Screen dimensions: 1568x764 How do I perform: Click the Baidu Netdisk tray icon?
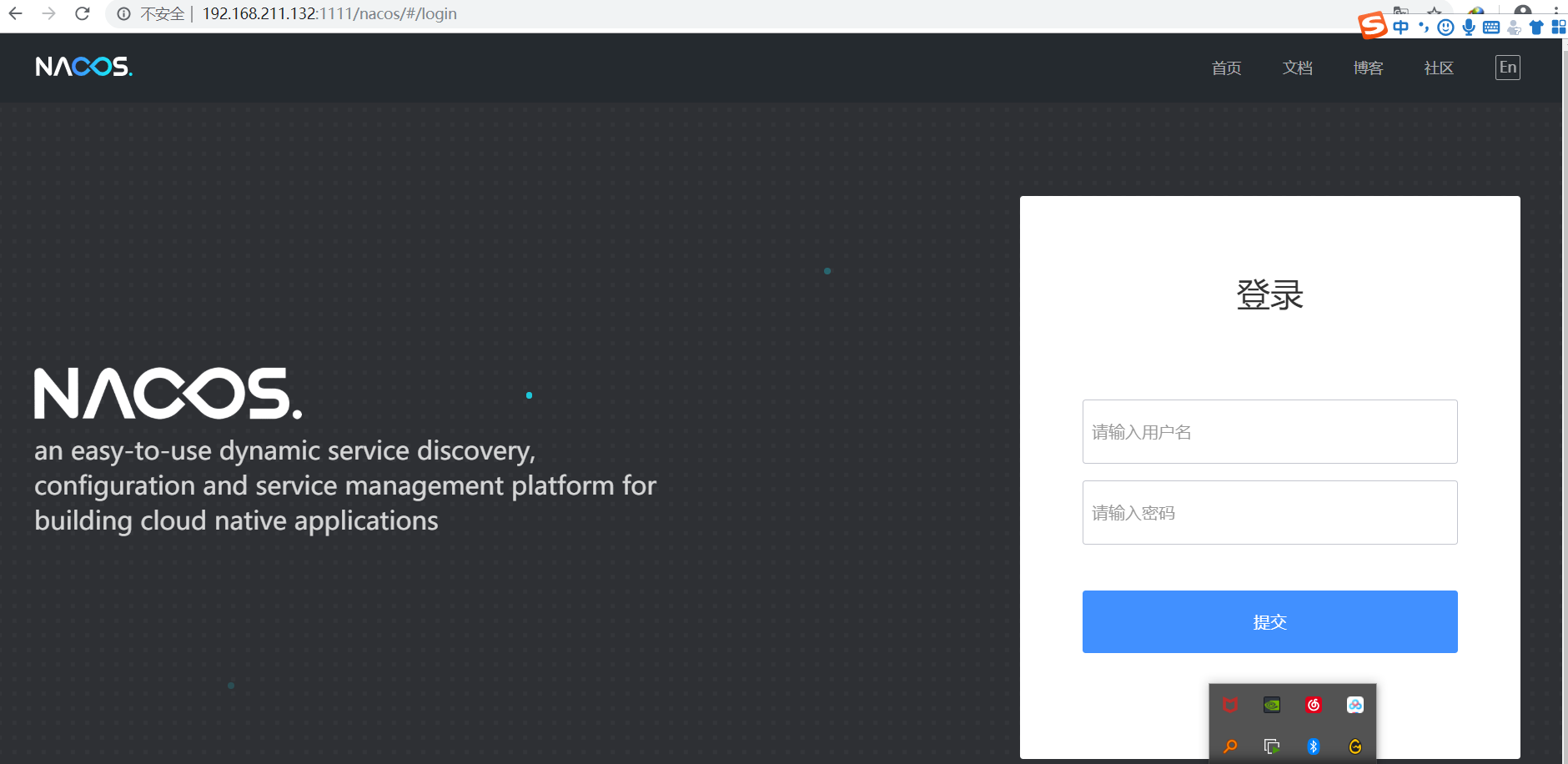click(x=1355, y=705)
